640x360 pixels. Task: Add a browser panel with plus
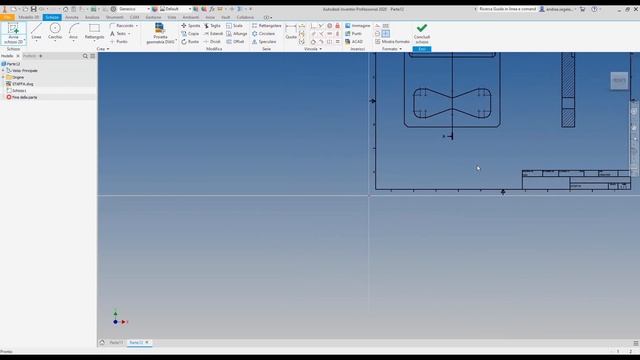point(40,56)
